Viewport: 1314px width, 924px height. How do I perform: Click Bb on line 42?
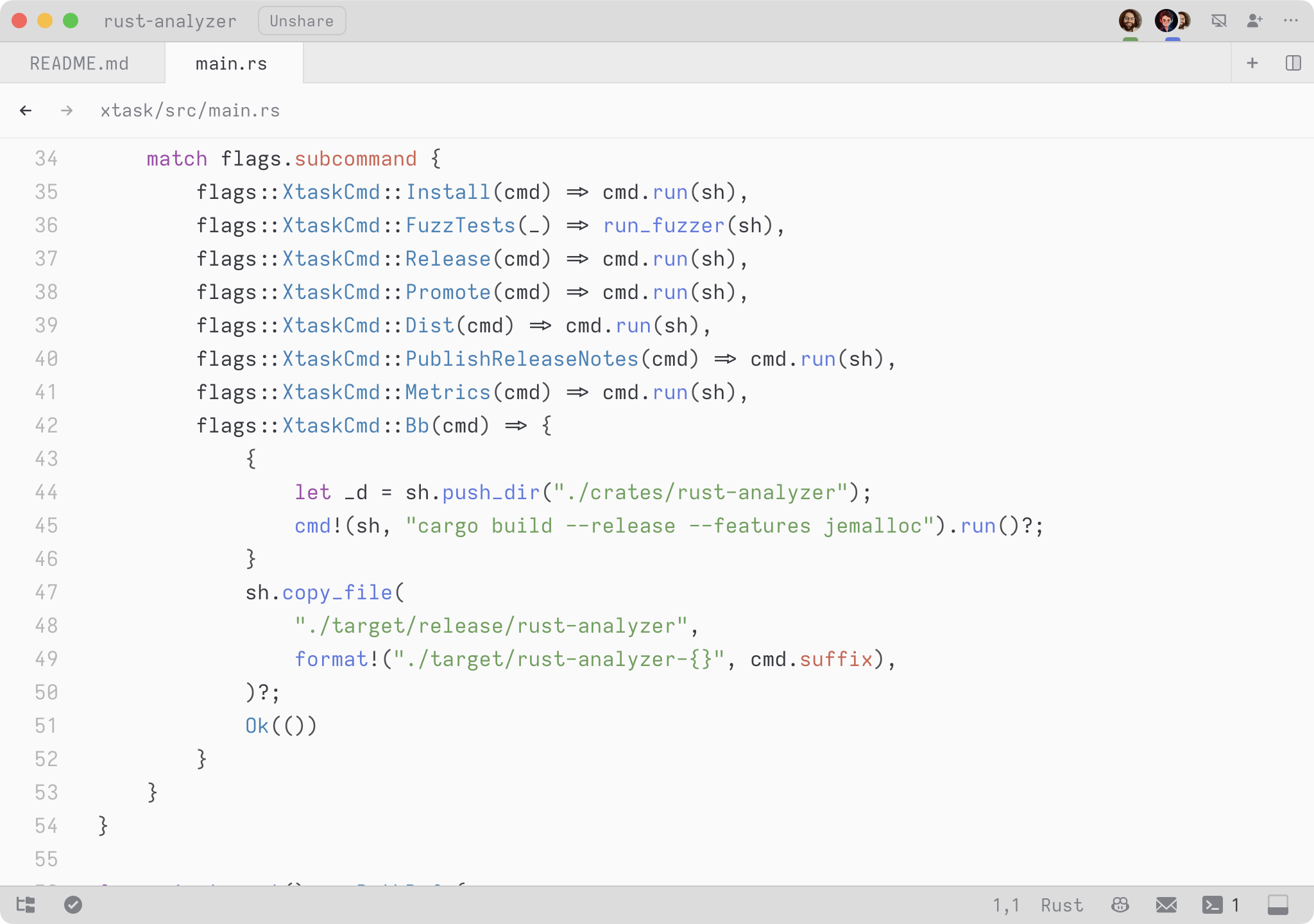(417, 425)
